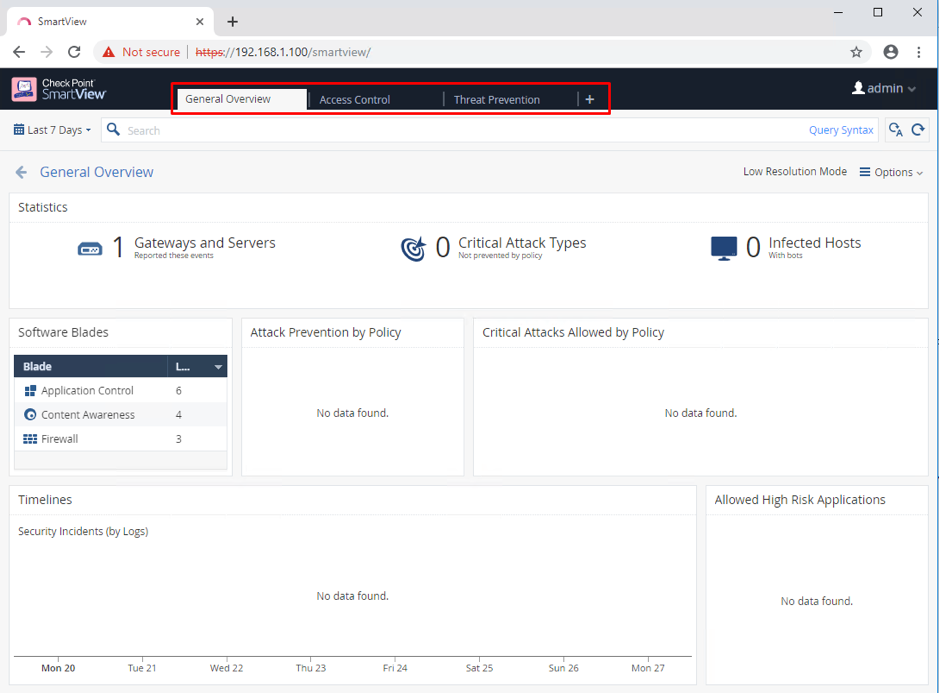Refresh the SmartView query results
Viewport: 939px width, 693px height.
(918, 129)
